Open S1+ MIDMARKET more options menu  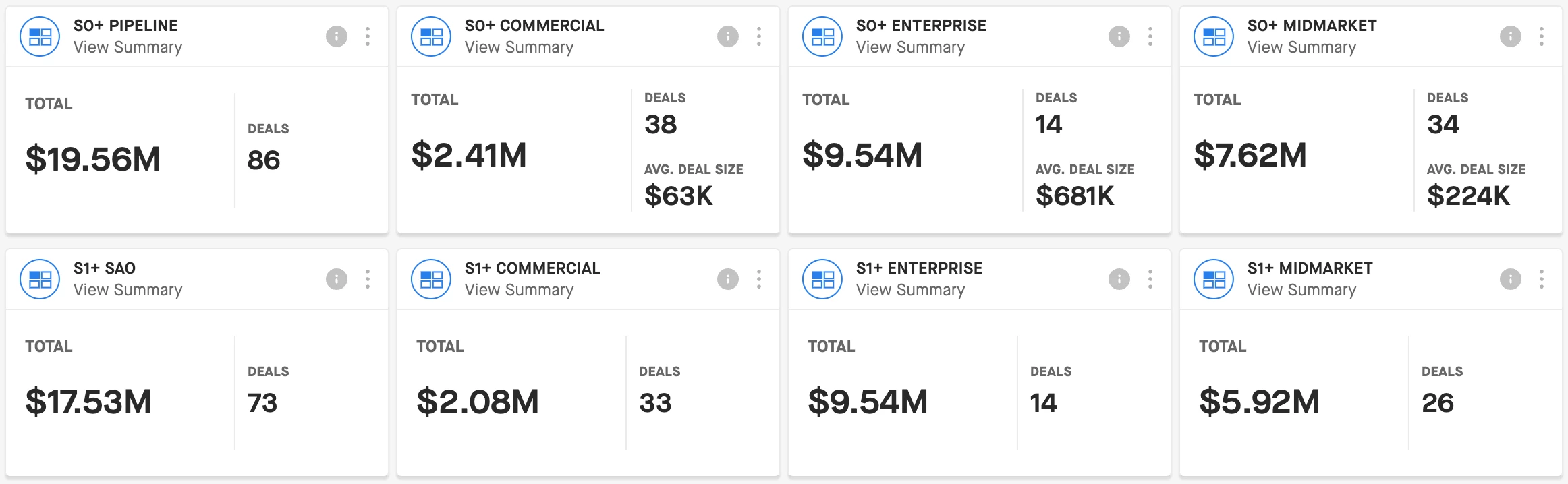[1542, 279]
